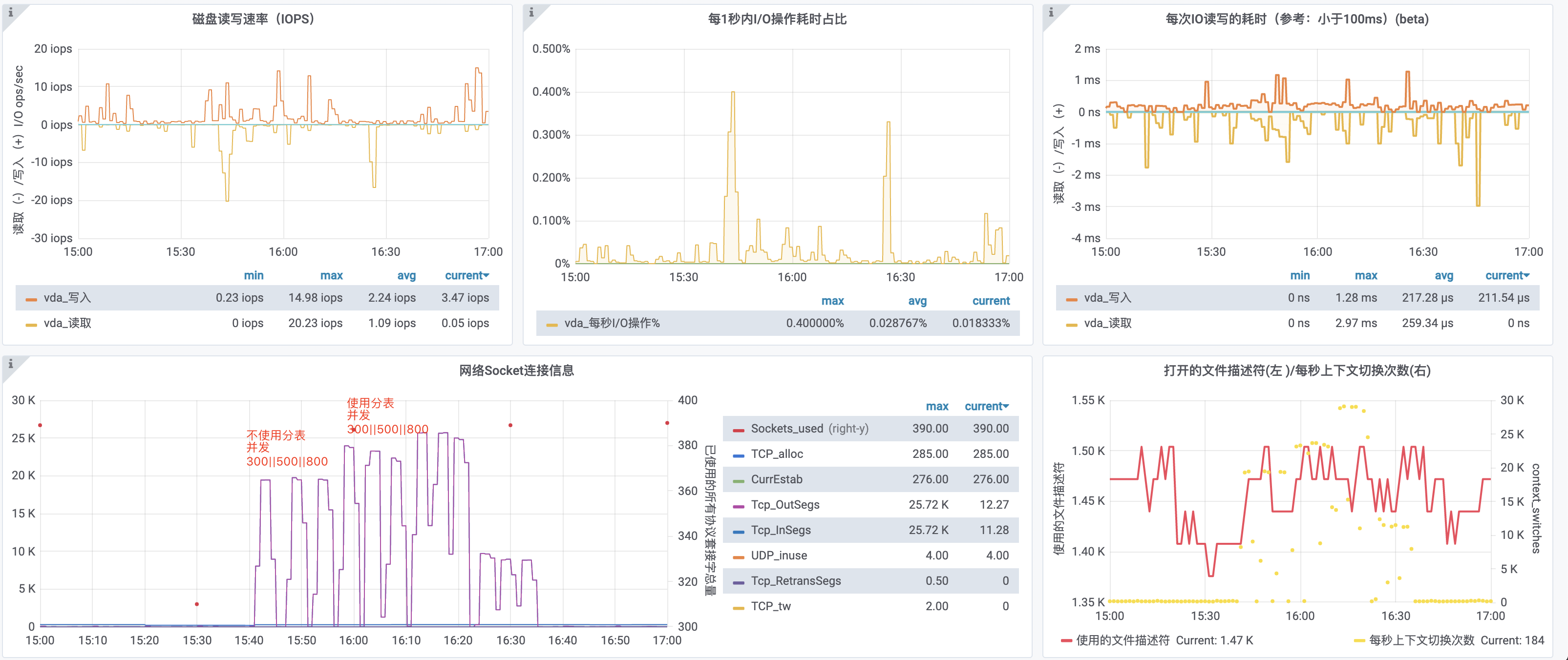Select Tcp_RetransSegs row in socket legend
Image resolution: width=1568 pixels, height=660 pixels.
click(796, 581)
